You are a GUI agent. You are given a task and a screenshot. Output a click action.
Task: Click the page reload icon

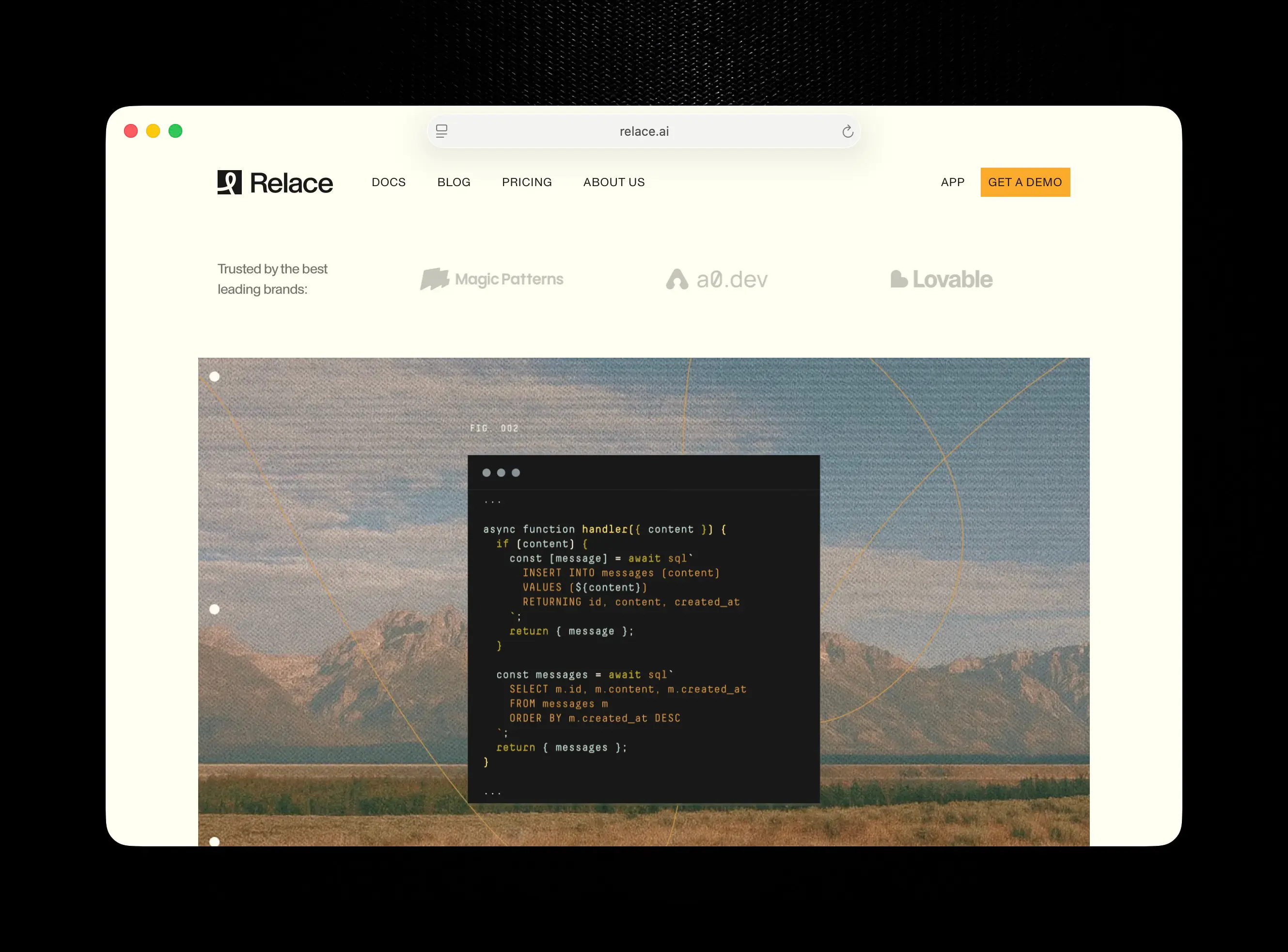point(848,131)
